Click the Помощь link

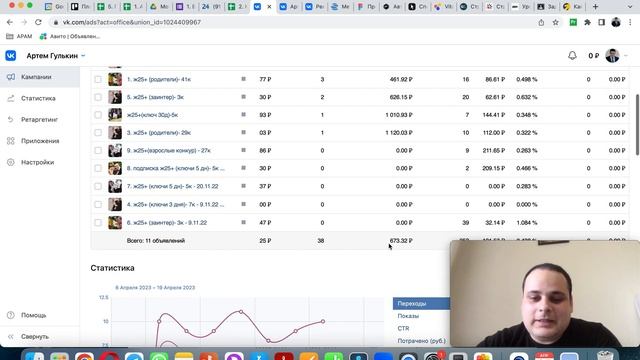(x=33, y=315)
